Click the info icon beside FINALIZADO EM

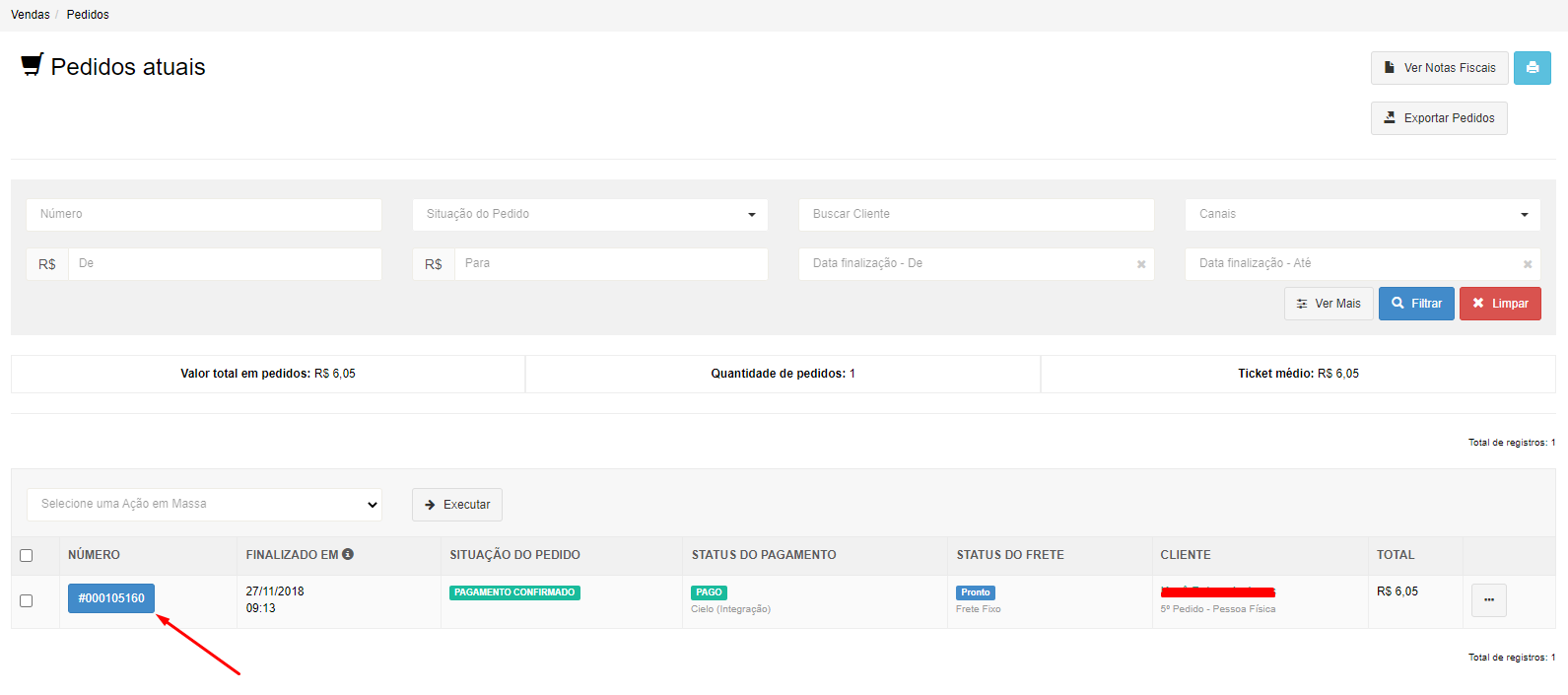(348, 554)
